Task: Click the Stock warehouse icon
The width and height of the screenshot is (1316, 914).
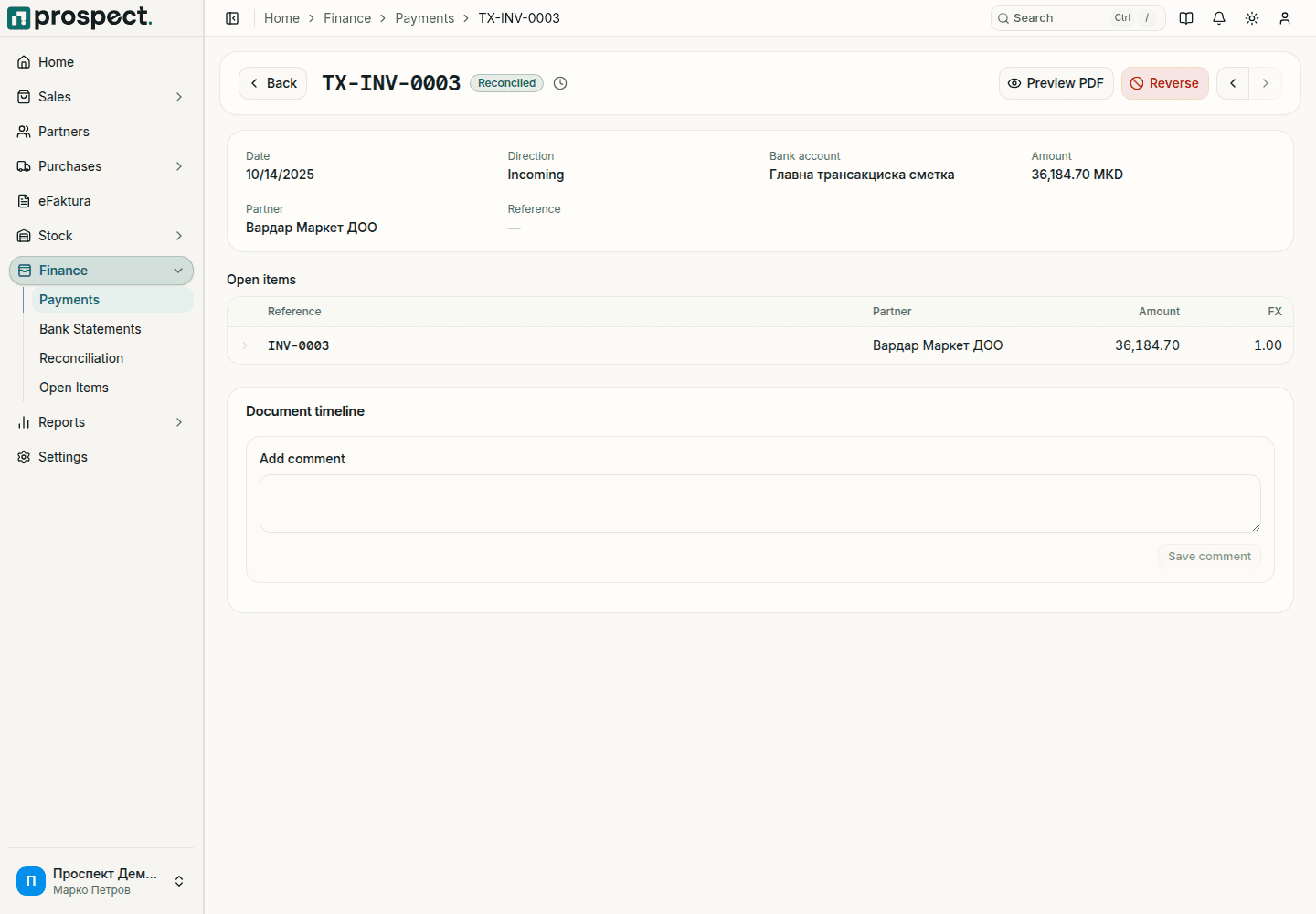Action: click(24, 236)
